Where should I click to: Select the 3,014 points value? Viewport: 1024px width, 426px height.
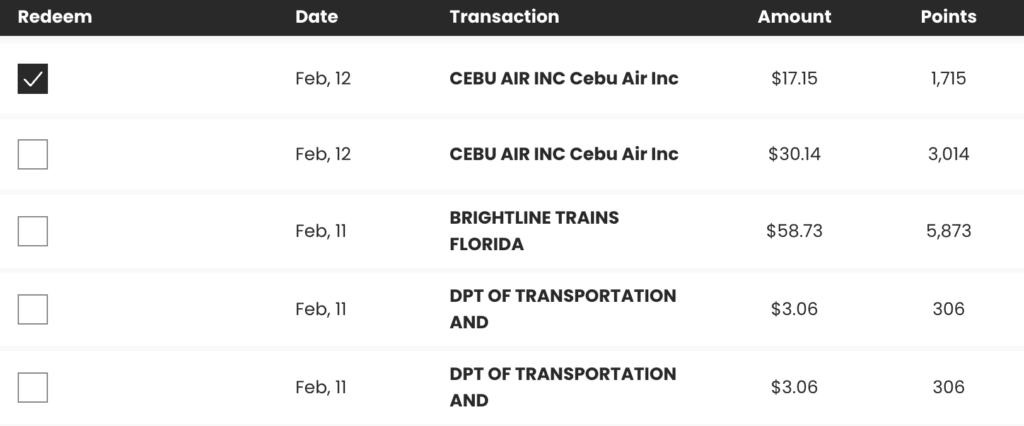click(948, 154)
